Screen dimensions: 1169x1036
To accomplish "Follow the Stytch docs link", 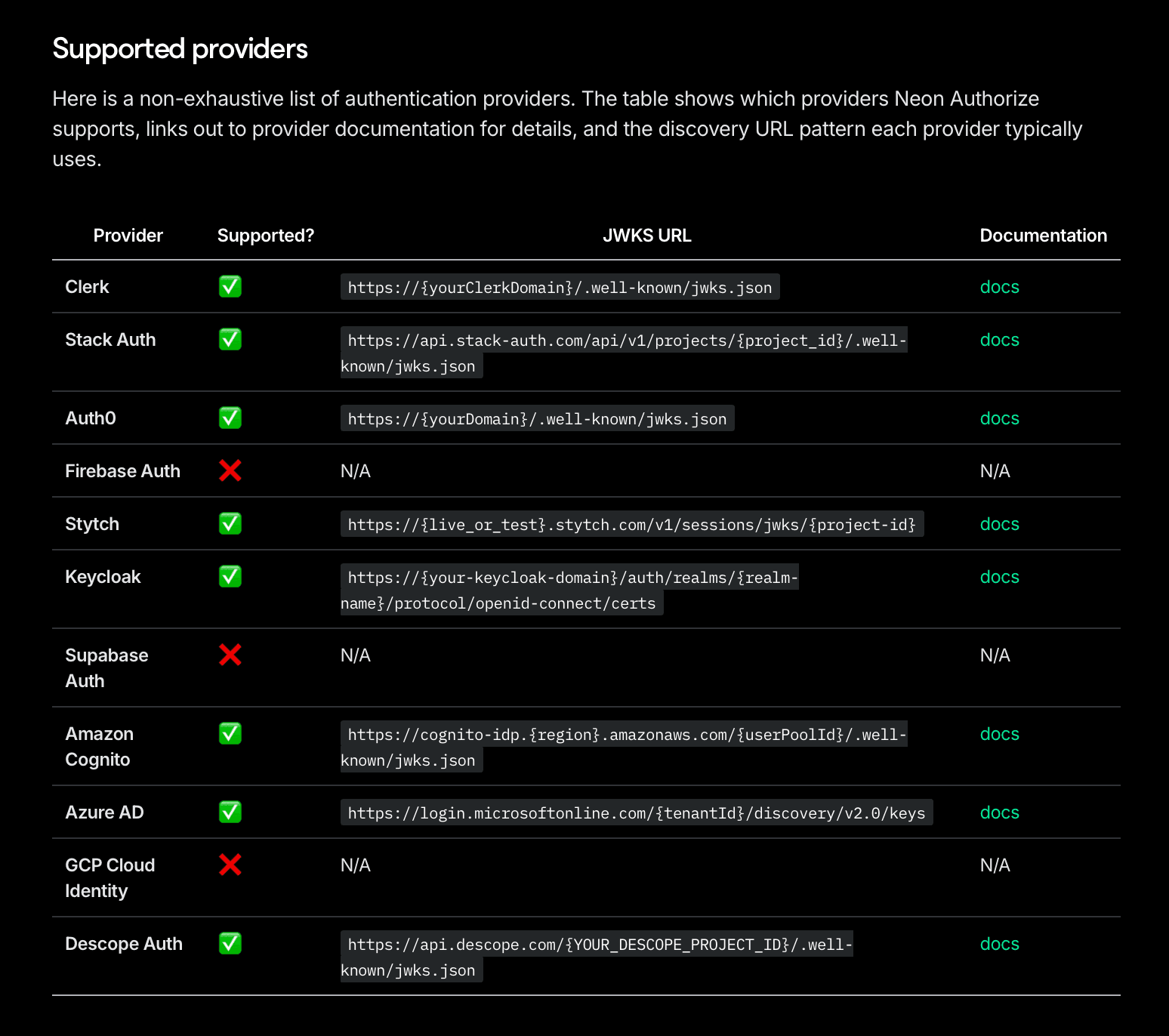I will tap(999, 524).
